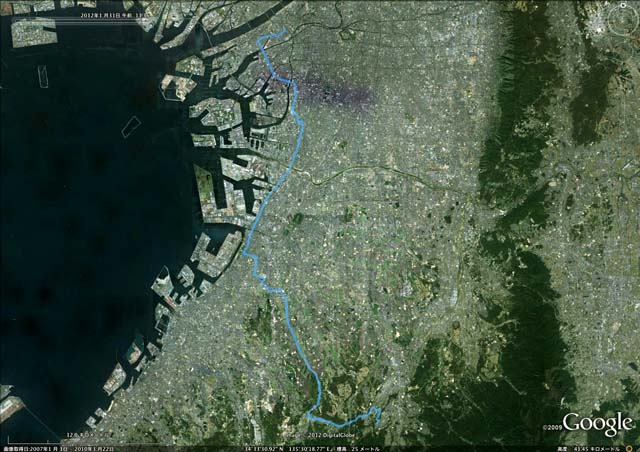The height and width of the screenshot is (452, 640).
Task: Click the left end of the time slider
Action: click(13, 20)
